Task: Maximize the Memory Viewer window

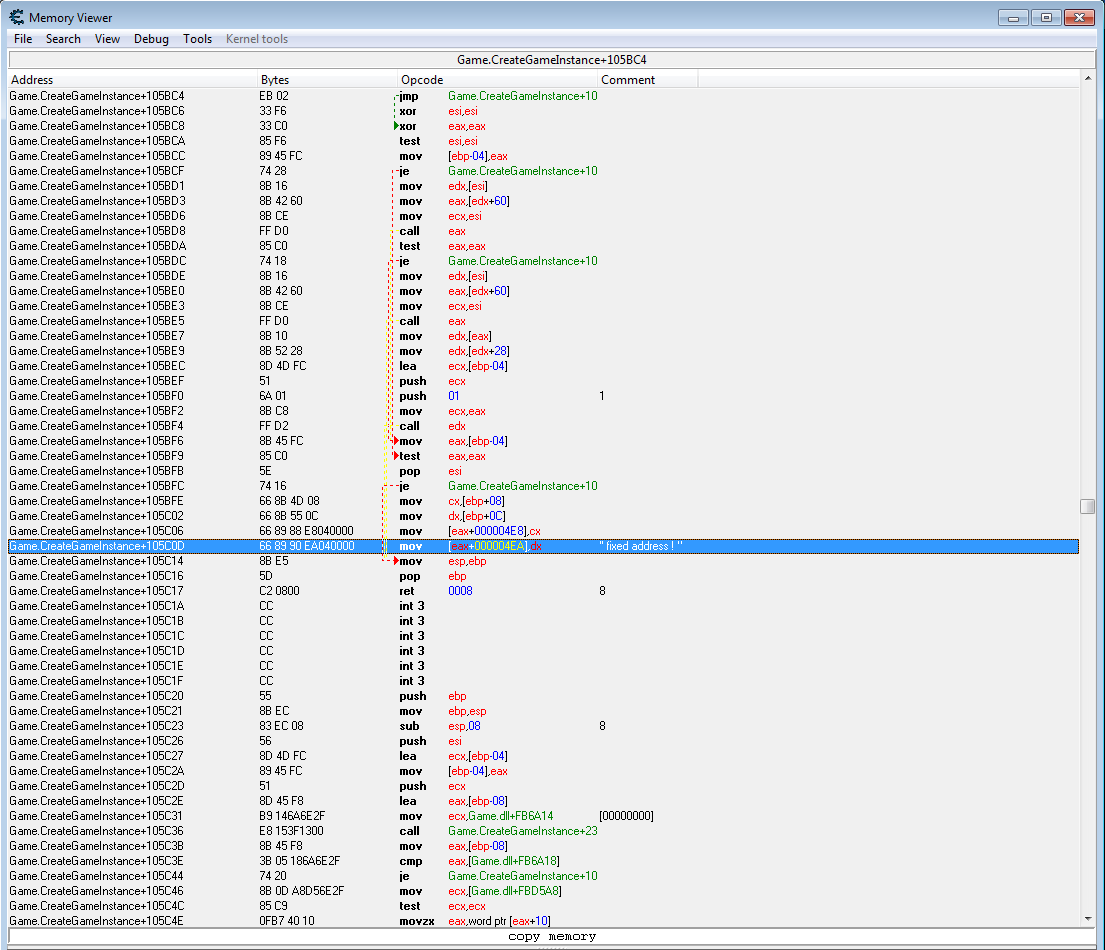Action: tap(1046, 17)
